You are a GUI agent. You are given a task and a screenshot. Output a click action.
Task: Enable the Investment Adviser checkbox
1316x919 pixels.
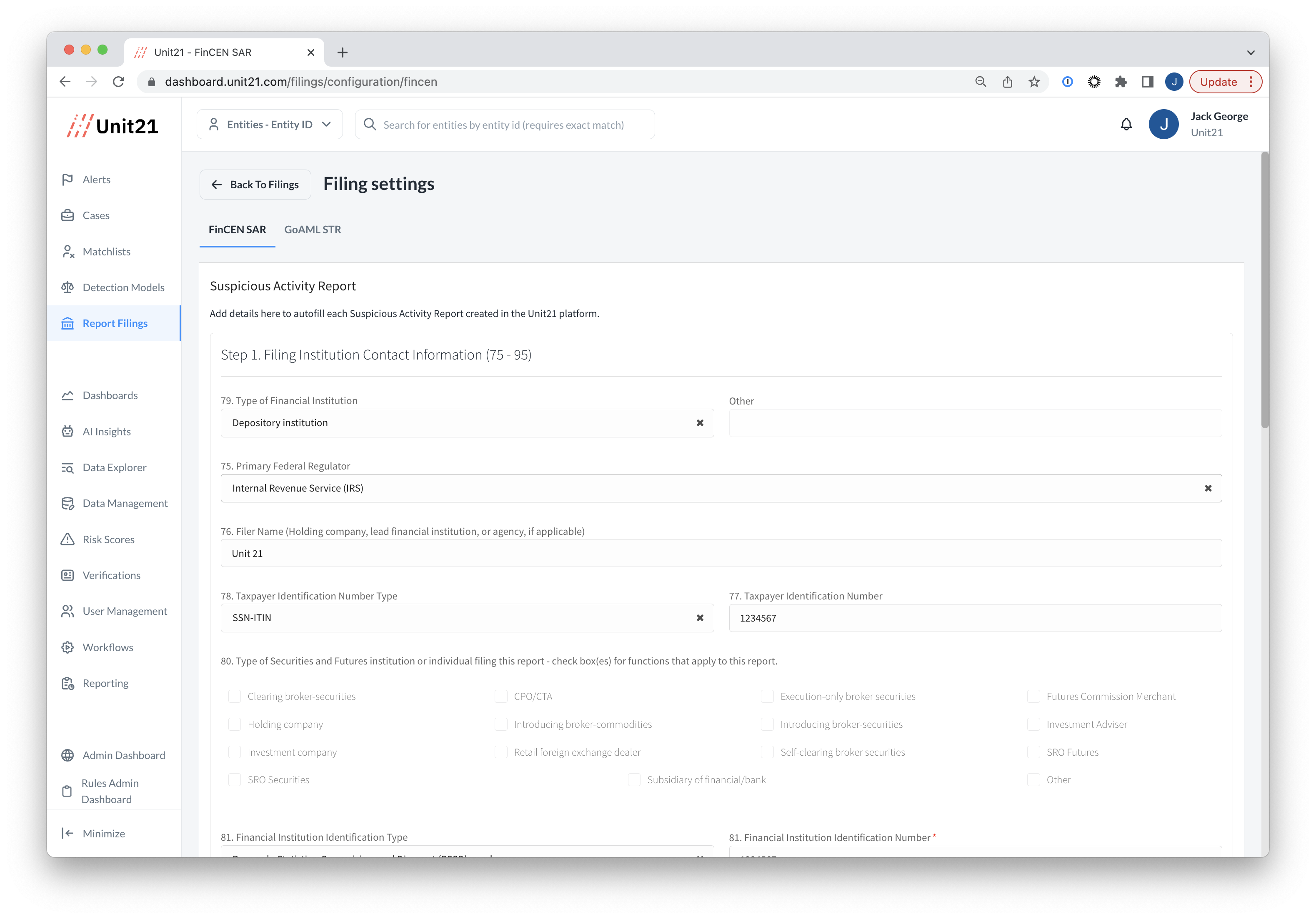1033,724
